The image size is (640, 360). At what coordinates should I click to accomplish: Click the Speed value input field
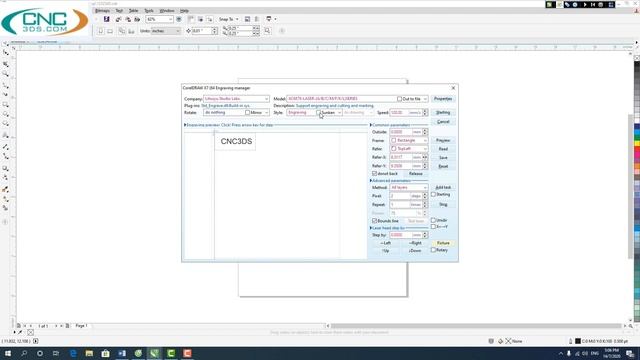tap(399, 113)
